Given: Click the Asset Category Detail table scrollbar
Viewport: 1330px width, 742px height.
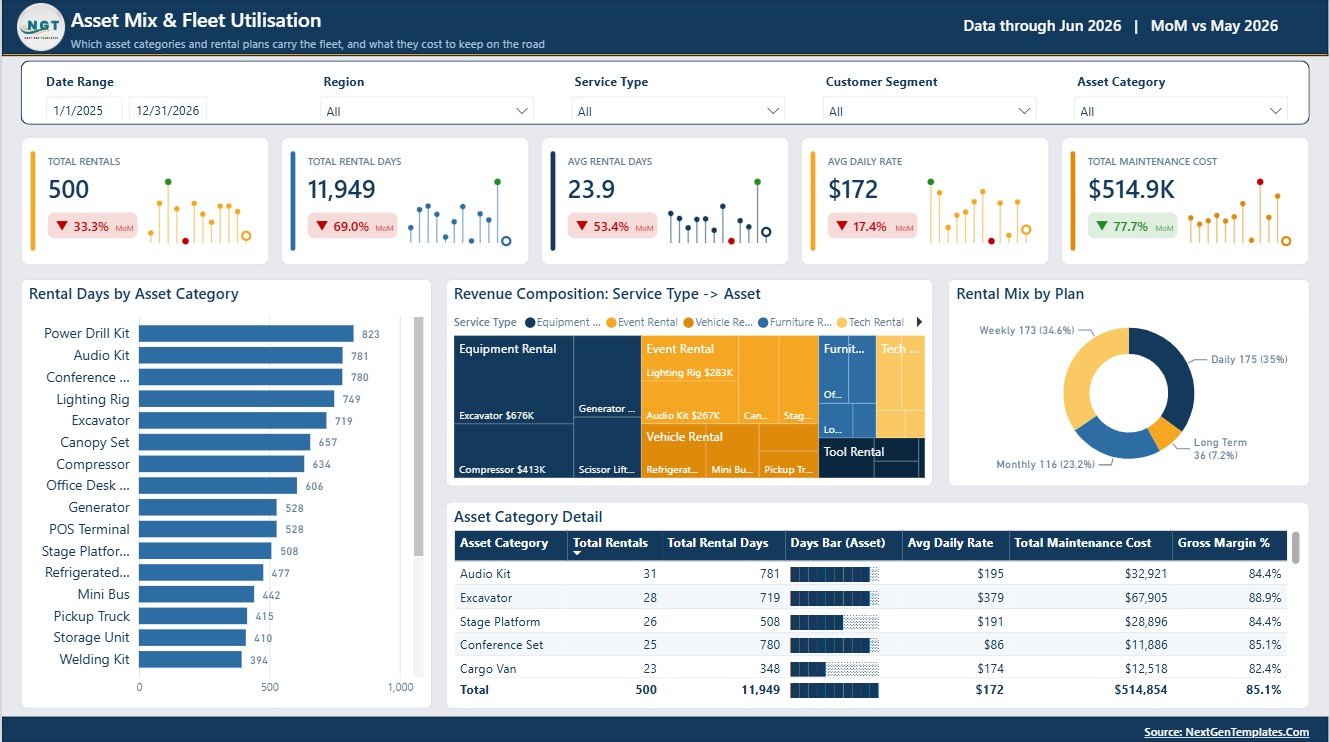Looking at the screenshot, I should [1296, 547].
